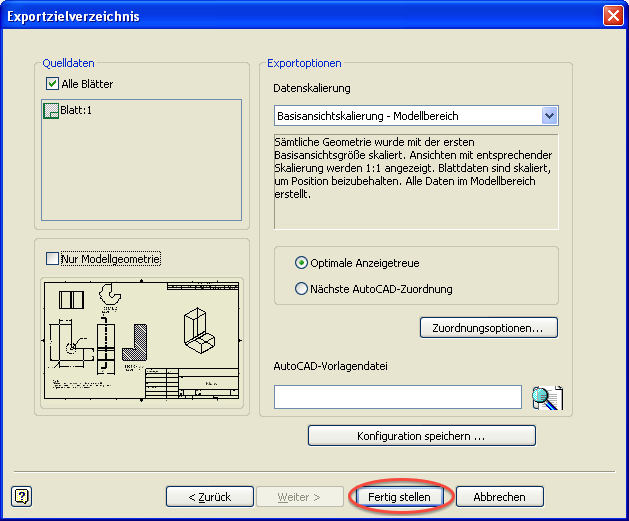Uncheck the Alle Blätter checkbox
Screen dimensions: 629x521
pyautogui.click(x=53, y=84)
